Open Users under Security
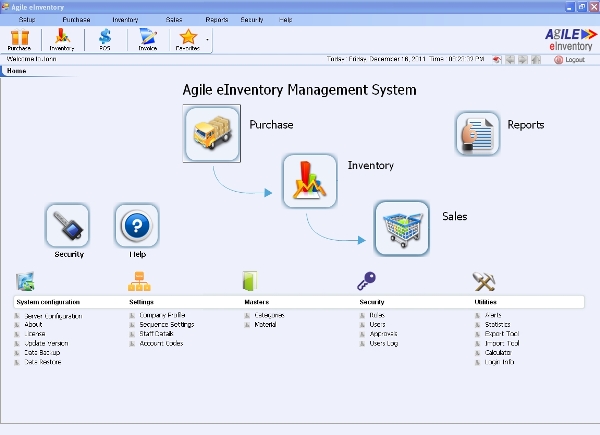The image size is (600, 435). click(x=377, y=324)
